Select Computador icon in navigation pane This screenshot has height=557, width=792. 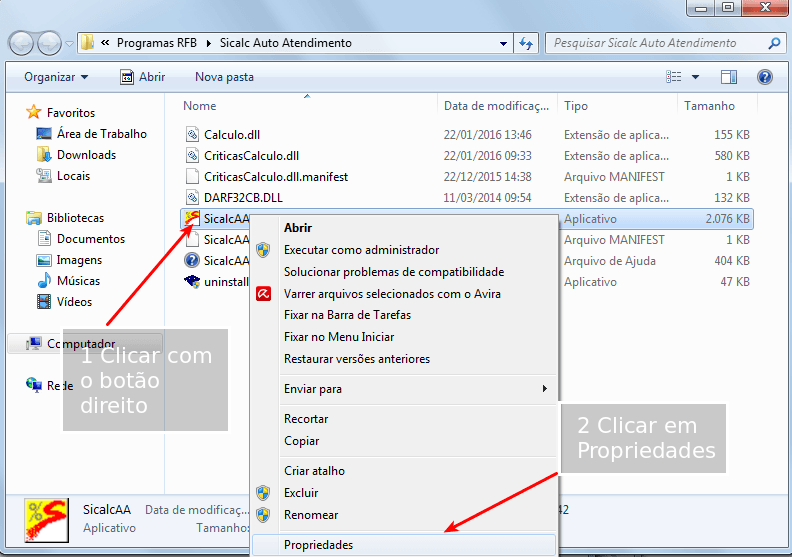tap(34, 343)
